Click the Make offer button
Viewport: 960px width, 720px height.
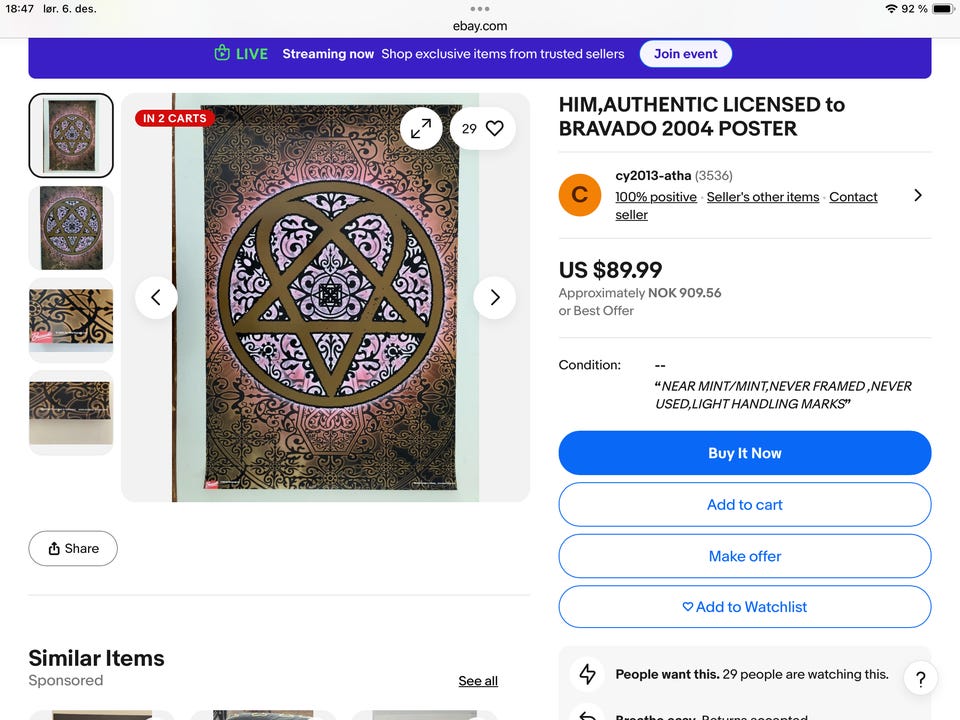[744, 556]
